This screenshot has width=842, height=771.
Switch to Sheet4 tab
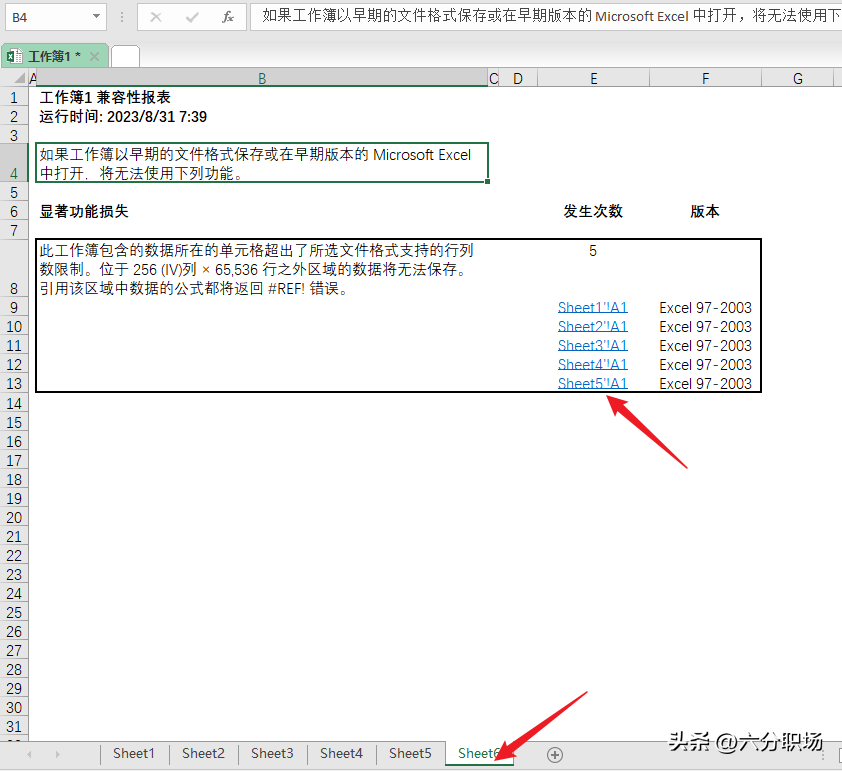pyautogui.click(x=341, y=753)
